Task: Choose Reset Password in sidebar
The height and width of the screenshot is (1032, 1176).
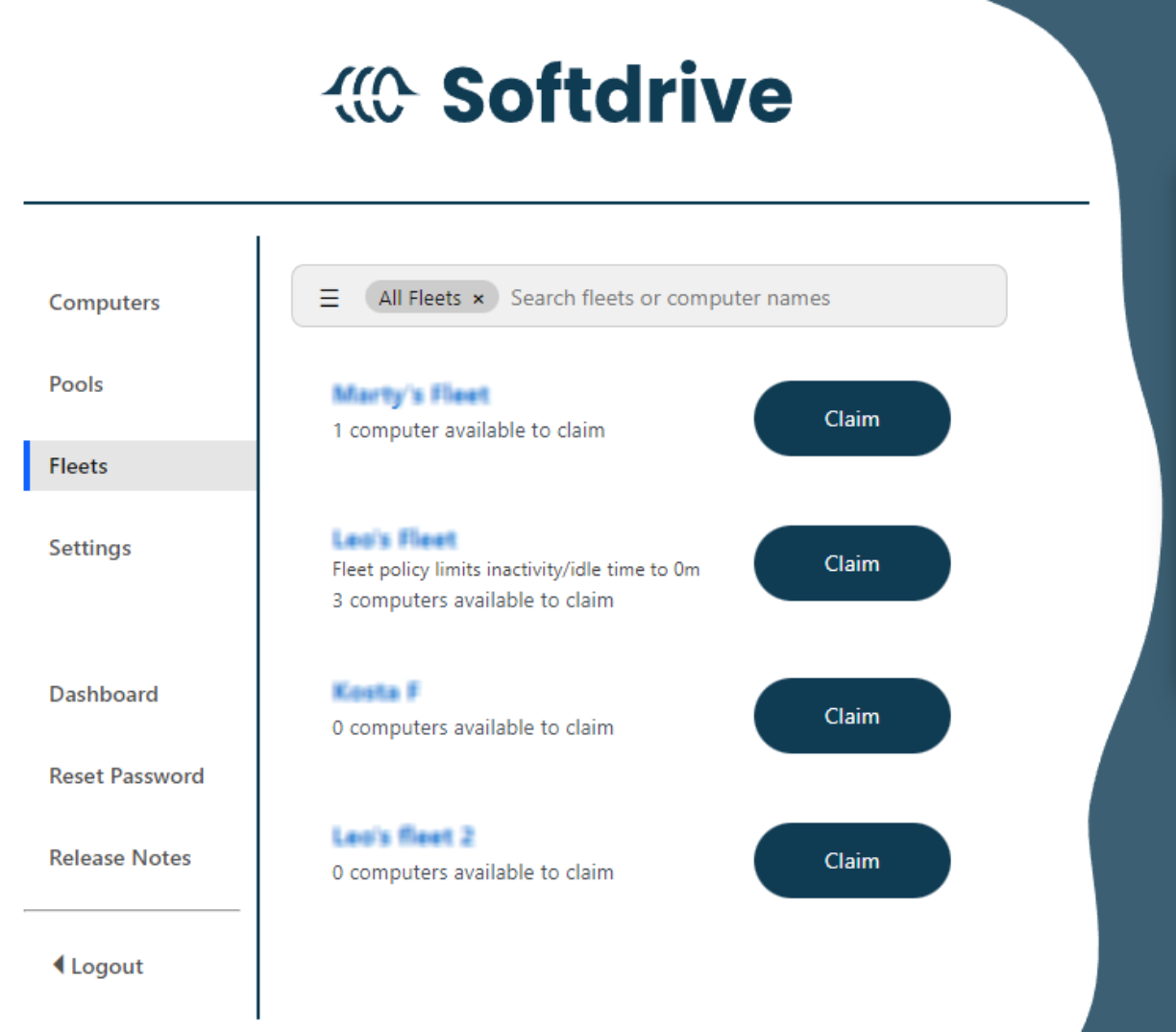Action: tap(127, 775)
